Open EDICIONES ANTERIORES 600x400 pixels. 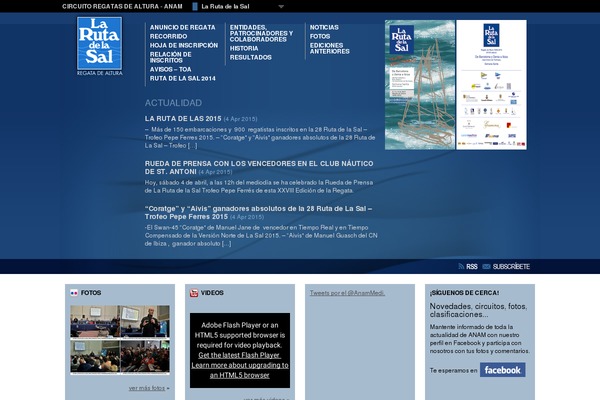[329, 48]
